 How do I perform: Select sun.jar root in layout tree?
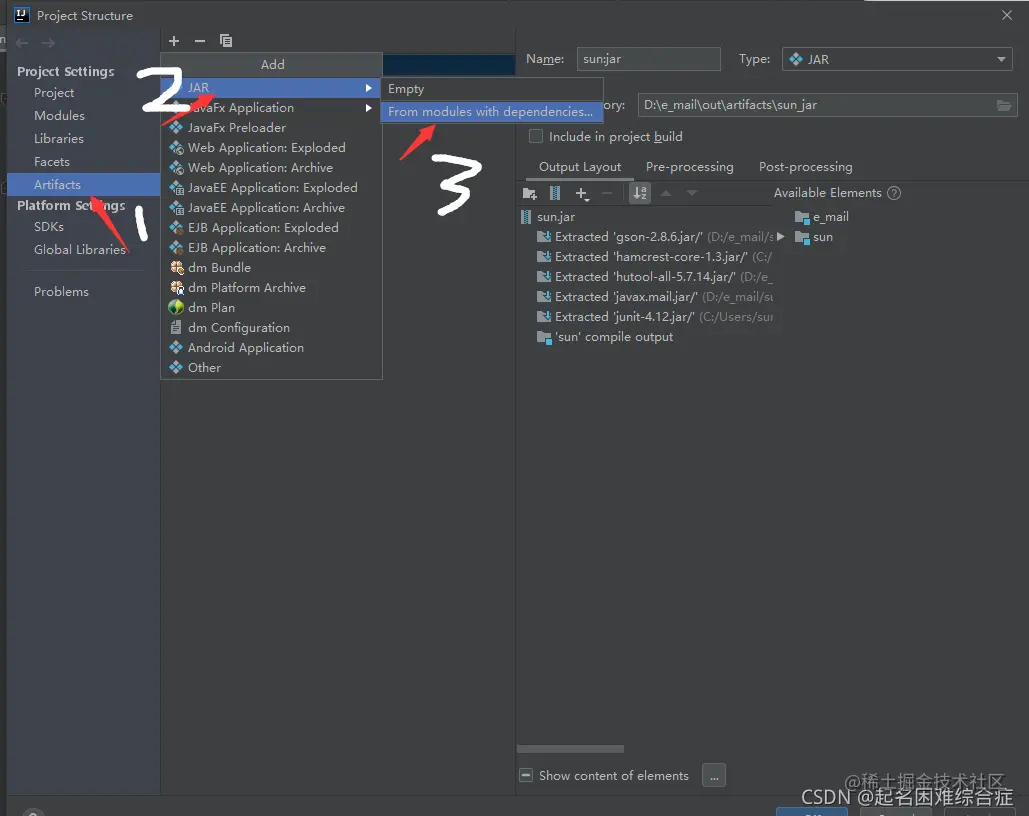547,217
